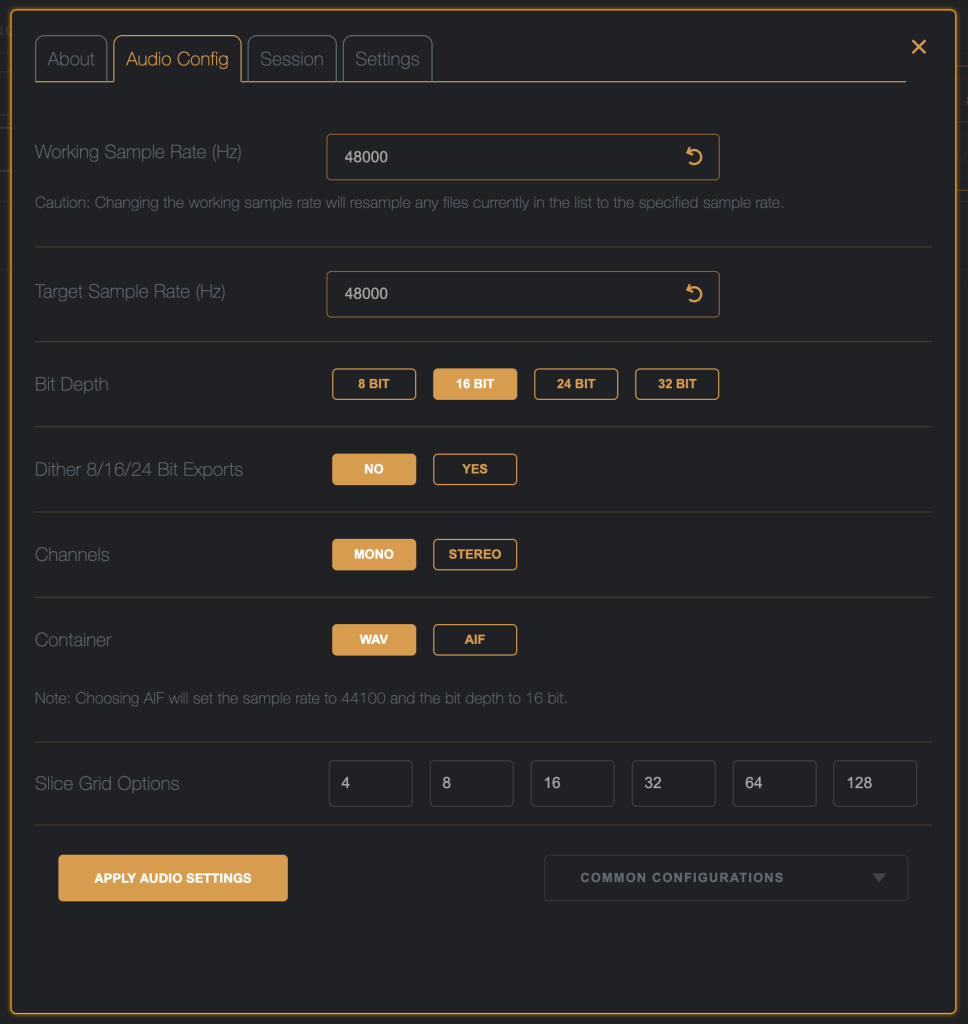Edit the slice grid option 4 field
968x1024 pixels.
(x=370, y=783)
